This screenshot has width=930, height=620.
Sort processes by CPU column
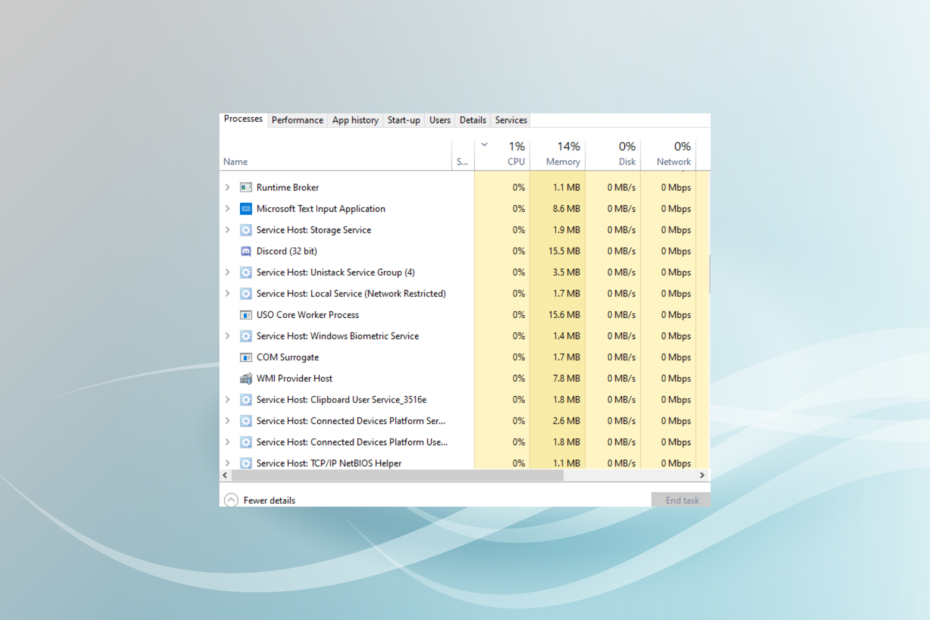pyautogui.click(x=502, y=155)
